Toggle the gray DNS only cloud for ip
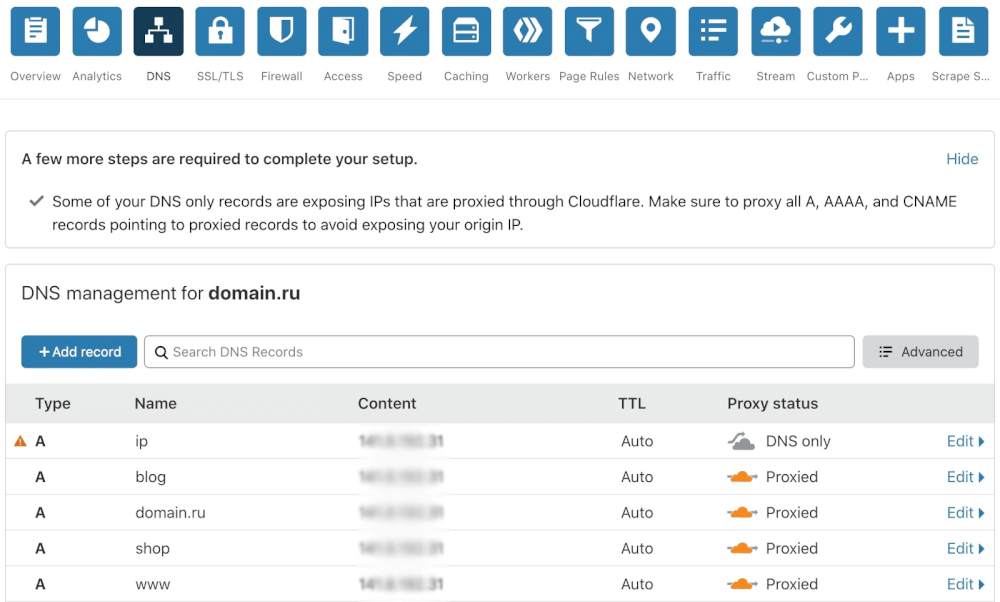This screenshot has width=1000, height=602. (x=741, y=441)
